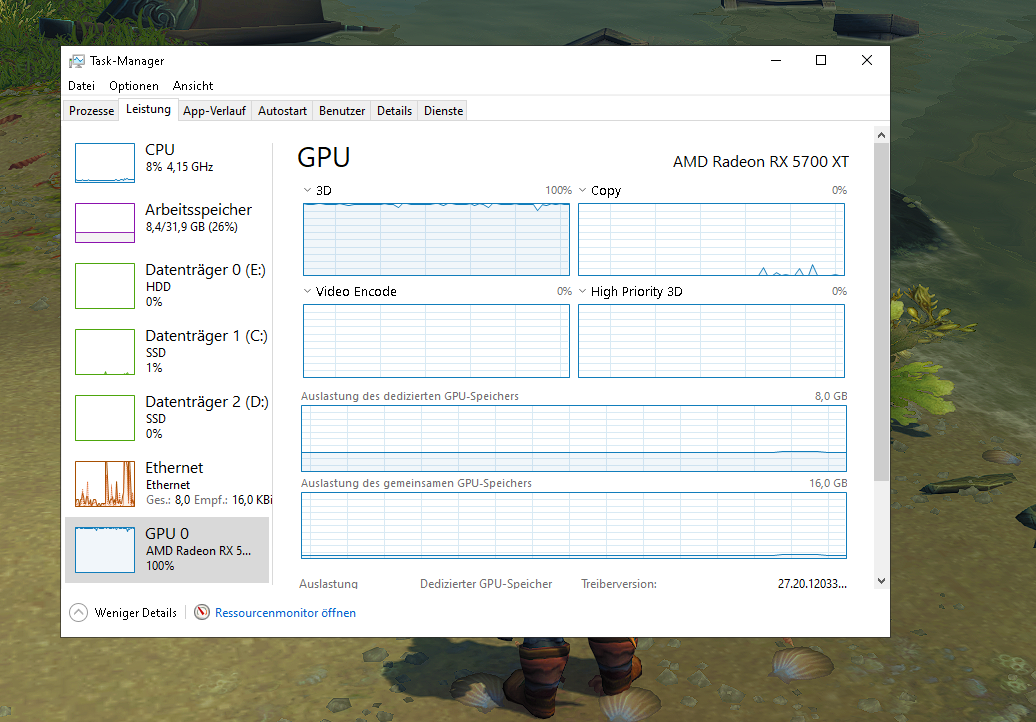
Task: Switch to the Autostart tab
Action: [x=282, y=111]
